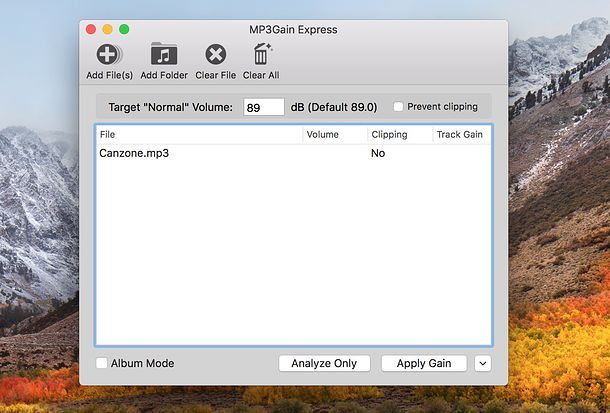
Task: Click the Track Gain column header
Action: tap(462, 135)
